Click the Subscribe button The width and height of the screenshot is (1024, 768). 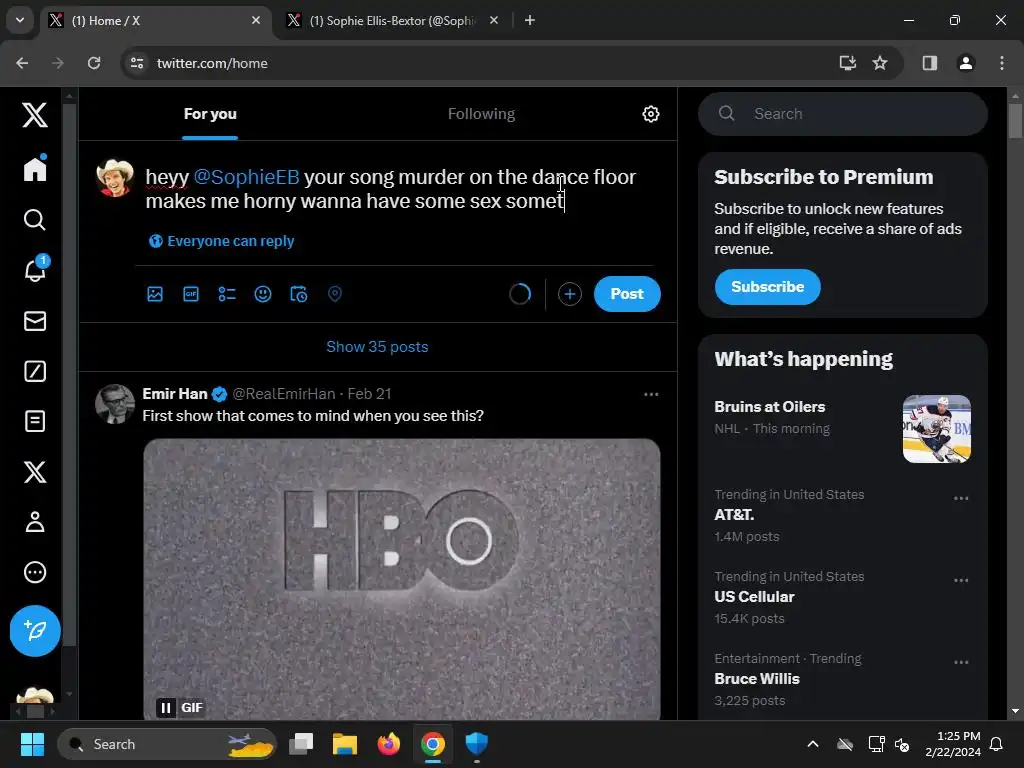(x=767, y=287)
